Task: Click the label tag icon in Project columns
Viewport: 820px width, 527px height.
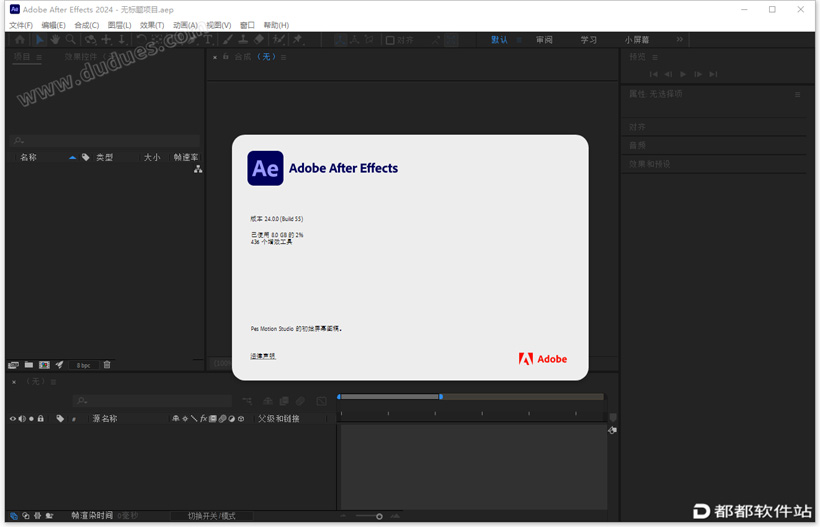Action: [86, 157]
